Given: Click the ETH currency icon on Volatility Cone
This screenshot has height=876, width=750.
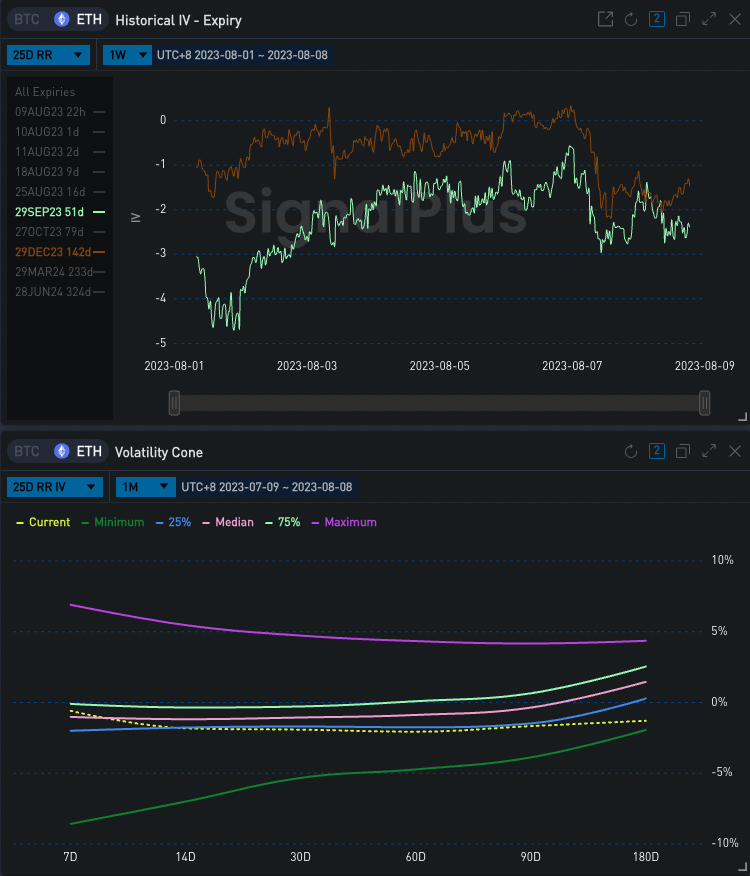Looking at the screenshot, I should click(x=61, y=451).
